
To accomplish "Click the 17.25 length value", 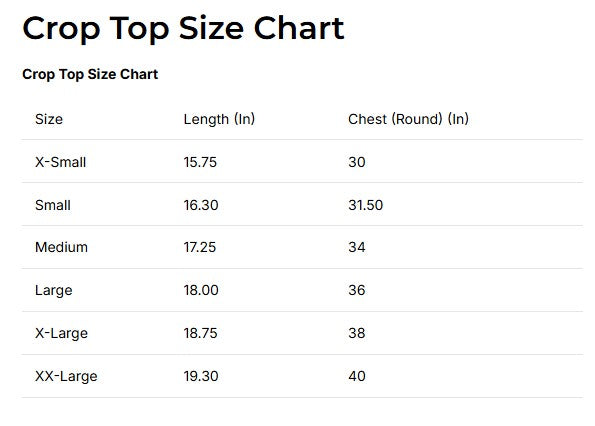I will coord(200,247).
